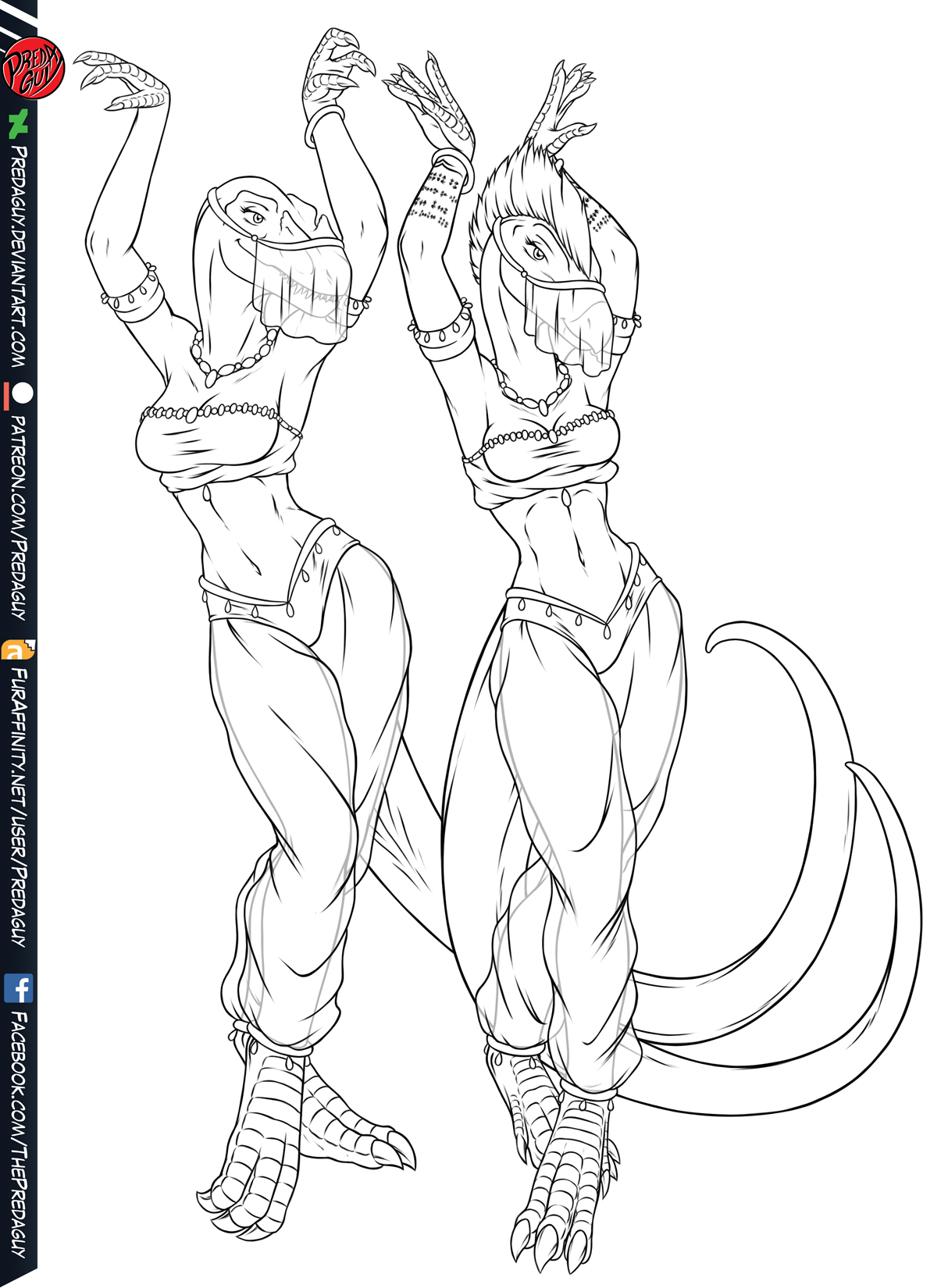Viewport: 948px width, 1288px height.
Task: Click the right dancer's eye
Action: [538, 252]
